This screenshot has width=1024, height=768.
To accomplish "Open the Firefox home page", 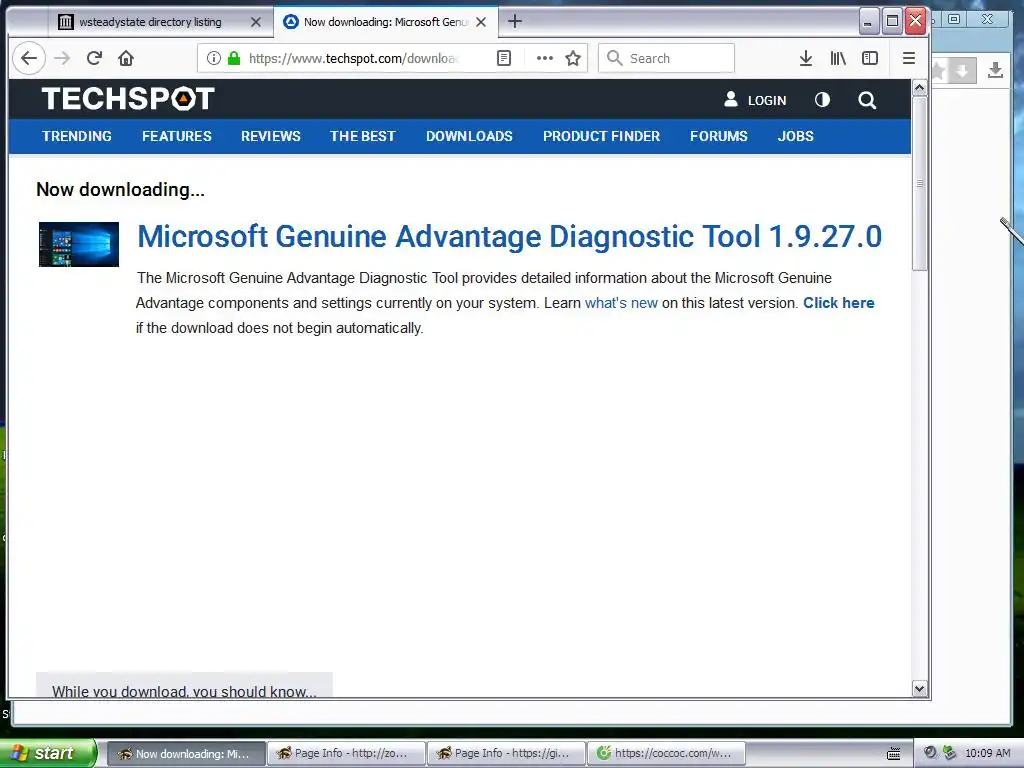I will click(x=126, y=58).
